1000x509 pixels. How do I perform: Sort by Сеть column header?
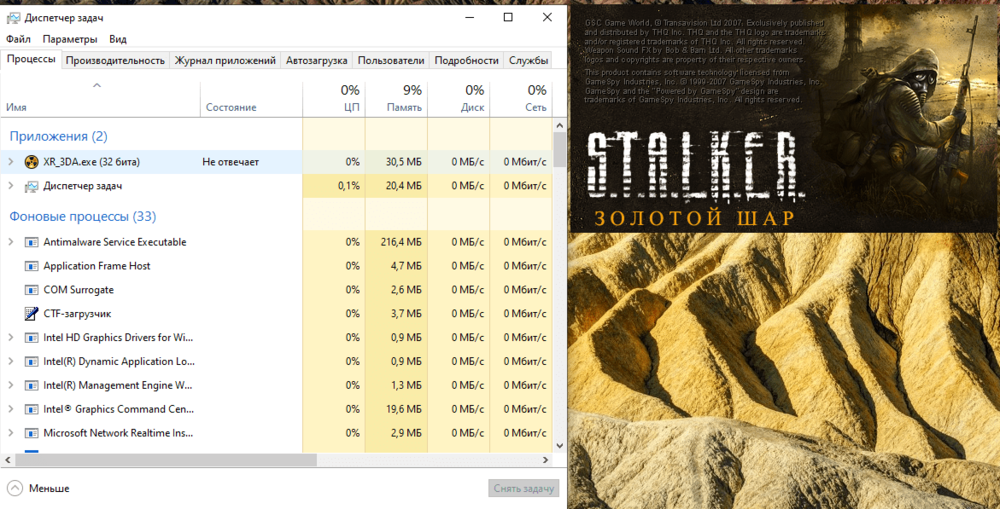coord(521,99)
